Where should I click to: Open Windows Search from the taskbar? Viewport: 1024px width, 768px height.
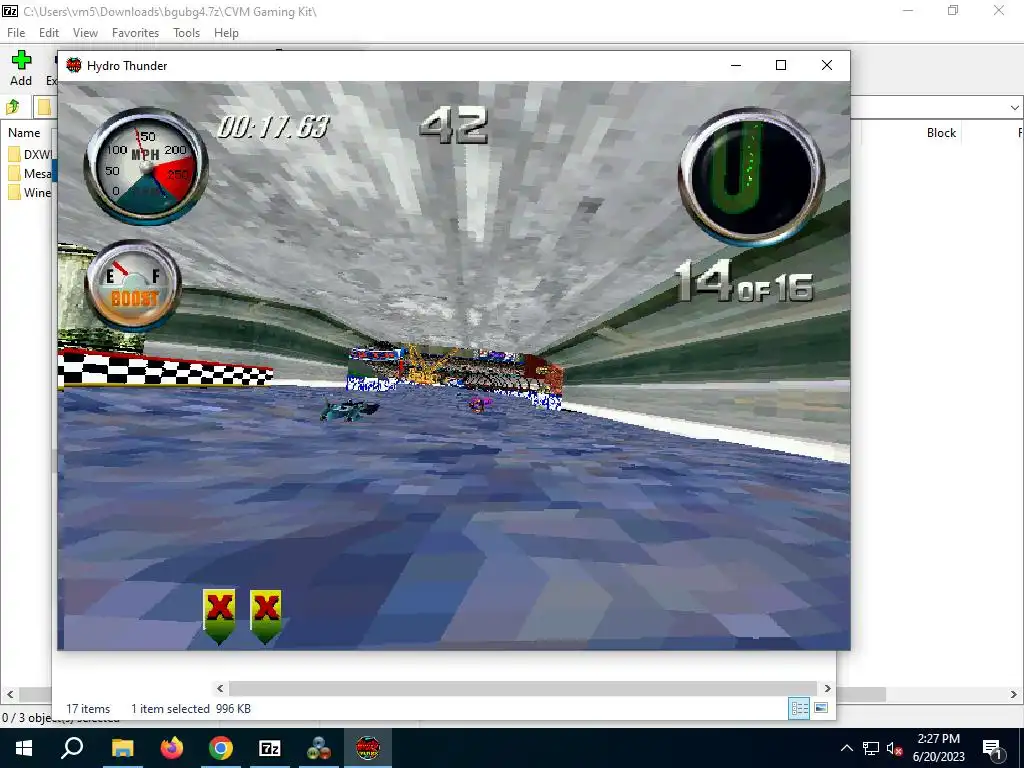(72, 748)
